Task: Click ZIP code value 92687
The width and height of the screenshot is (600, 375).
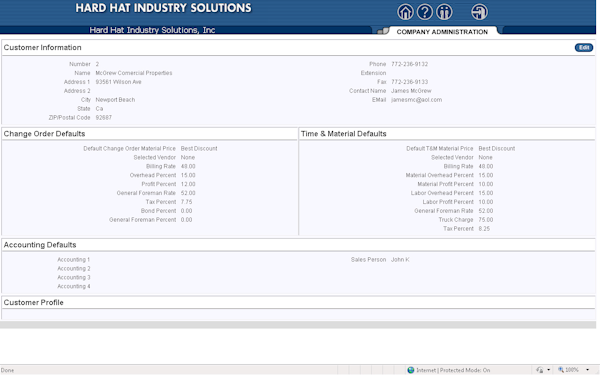Action: click(103, 117)
